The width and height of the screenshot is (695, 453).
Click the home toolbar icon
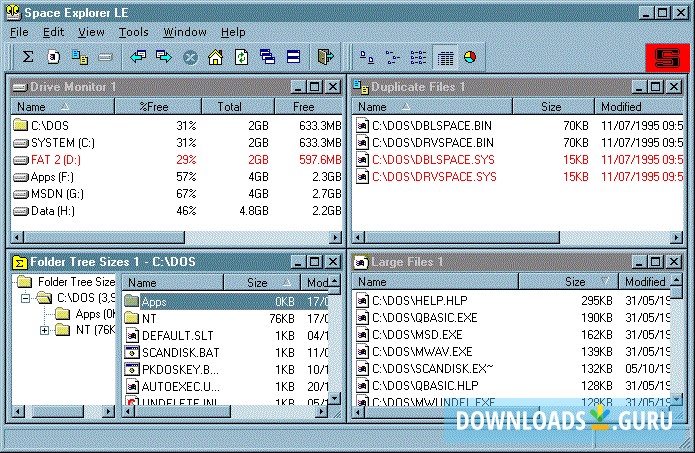pyautogui.click(x=215, y=57)
